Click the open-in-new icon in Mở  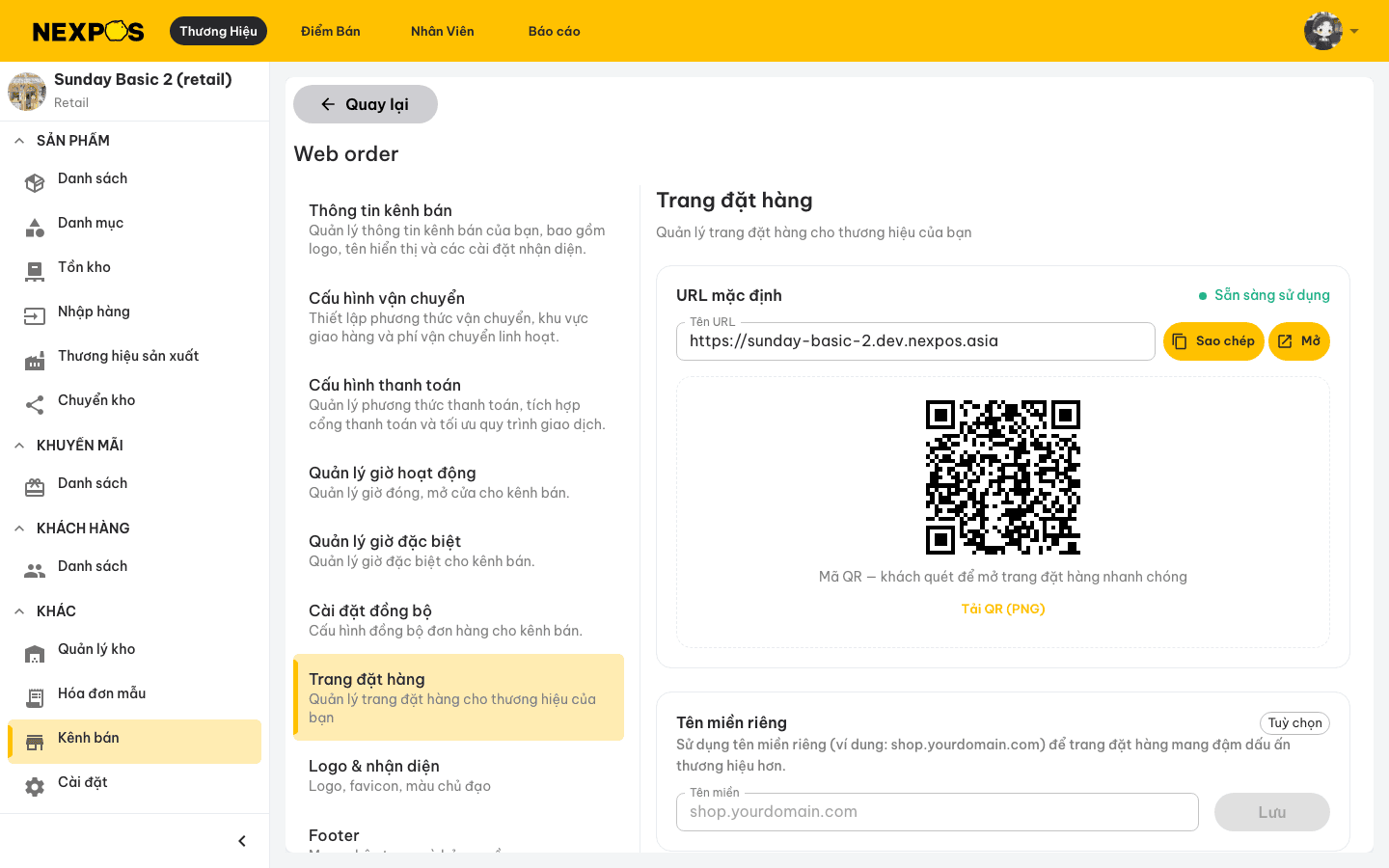point(1285,341)
